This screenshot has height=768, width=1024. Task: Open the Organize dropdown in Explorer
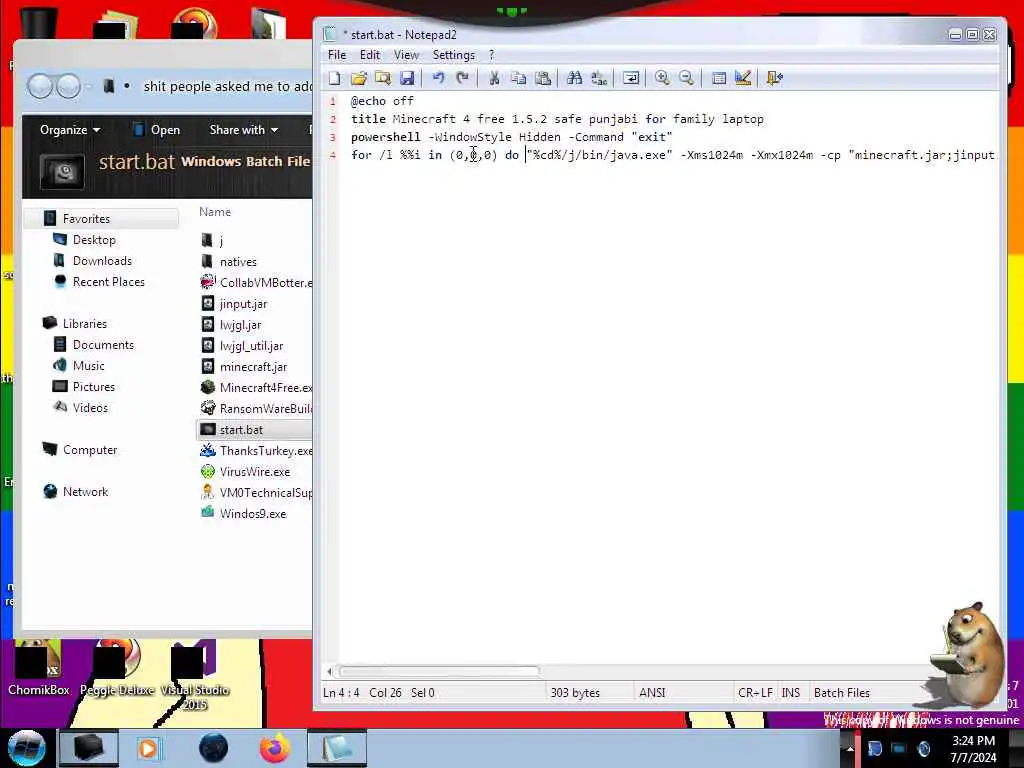pos(70,130)
